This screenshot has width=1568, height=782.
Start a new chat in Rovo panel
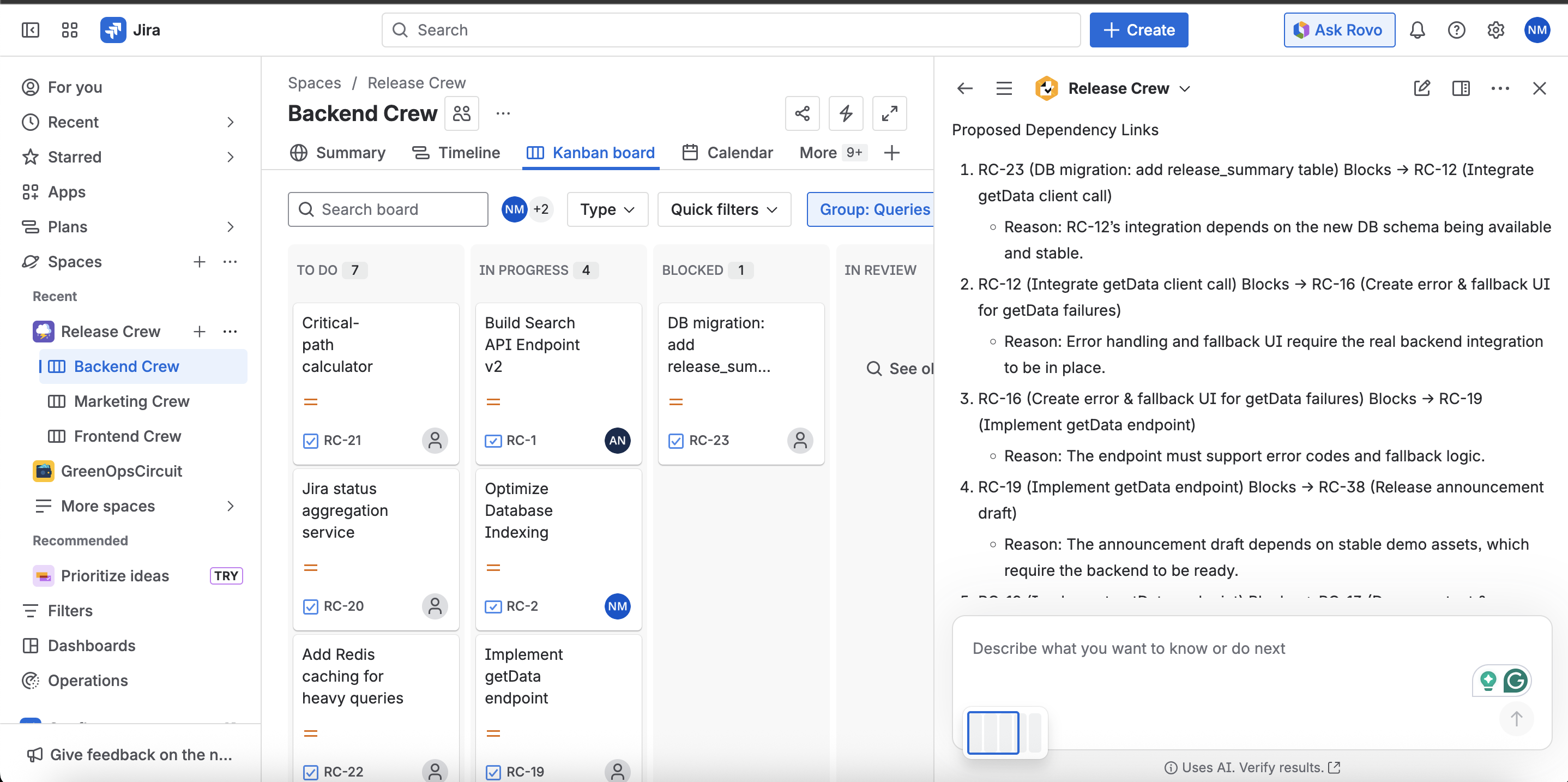1421,88
